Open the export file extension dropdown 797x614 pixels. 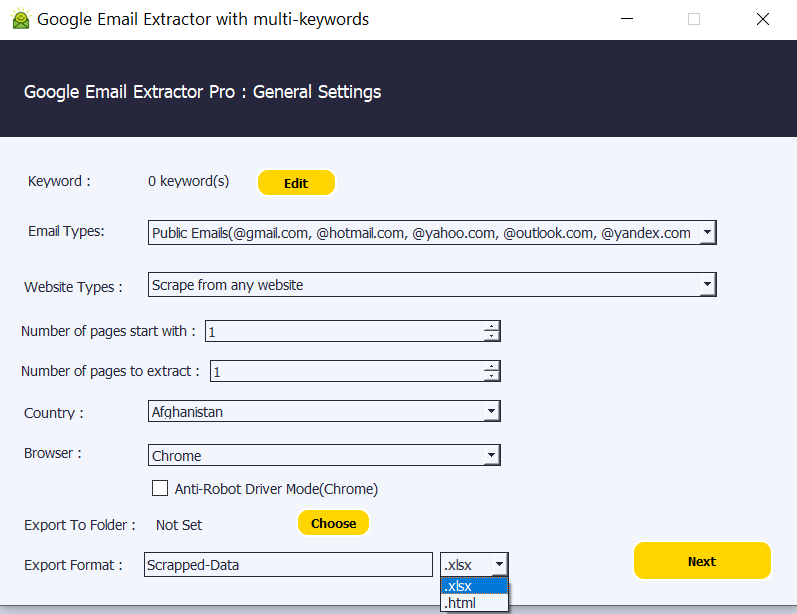[x=498, y=565]
